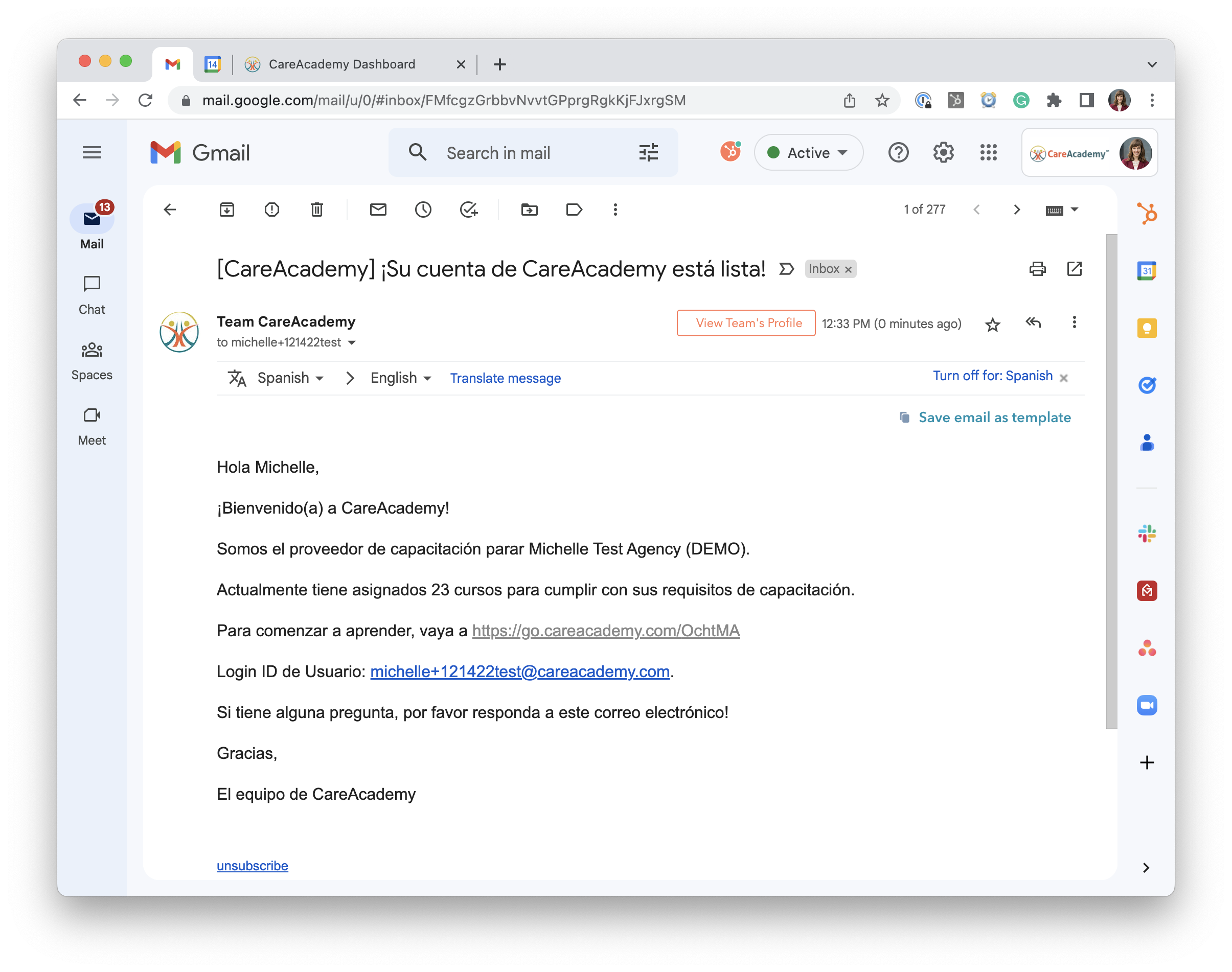
Task: Switch to the CareAcademy Dashboard tab
Action: pyautogui.click(x=341, y=64)
